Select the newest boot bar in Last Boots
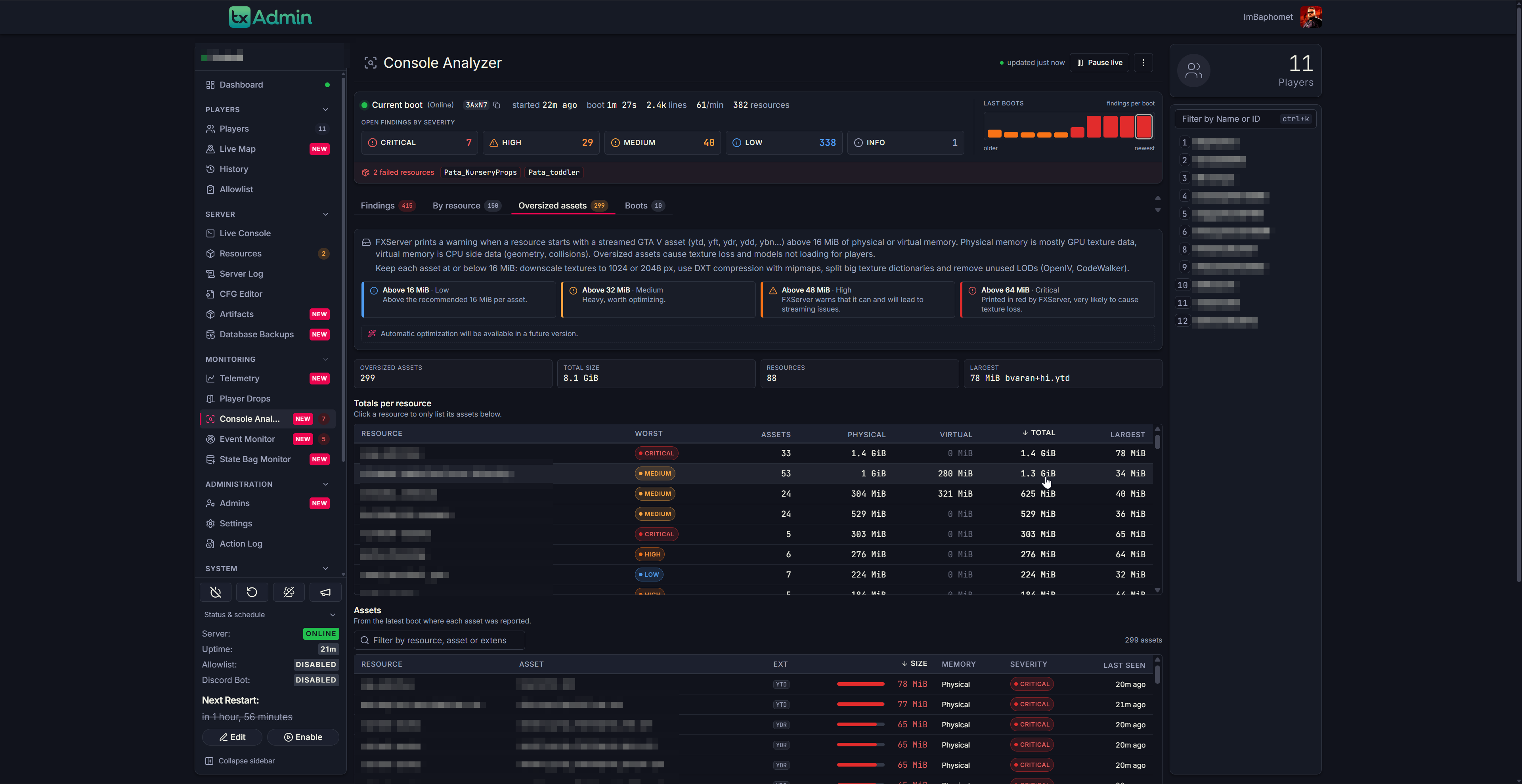Viewport: 1522px width, 784px height. click(1143, 126)
